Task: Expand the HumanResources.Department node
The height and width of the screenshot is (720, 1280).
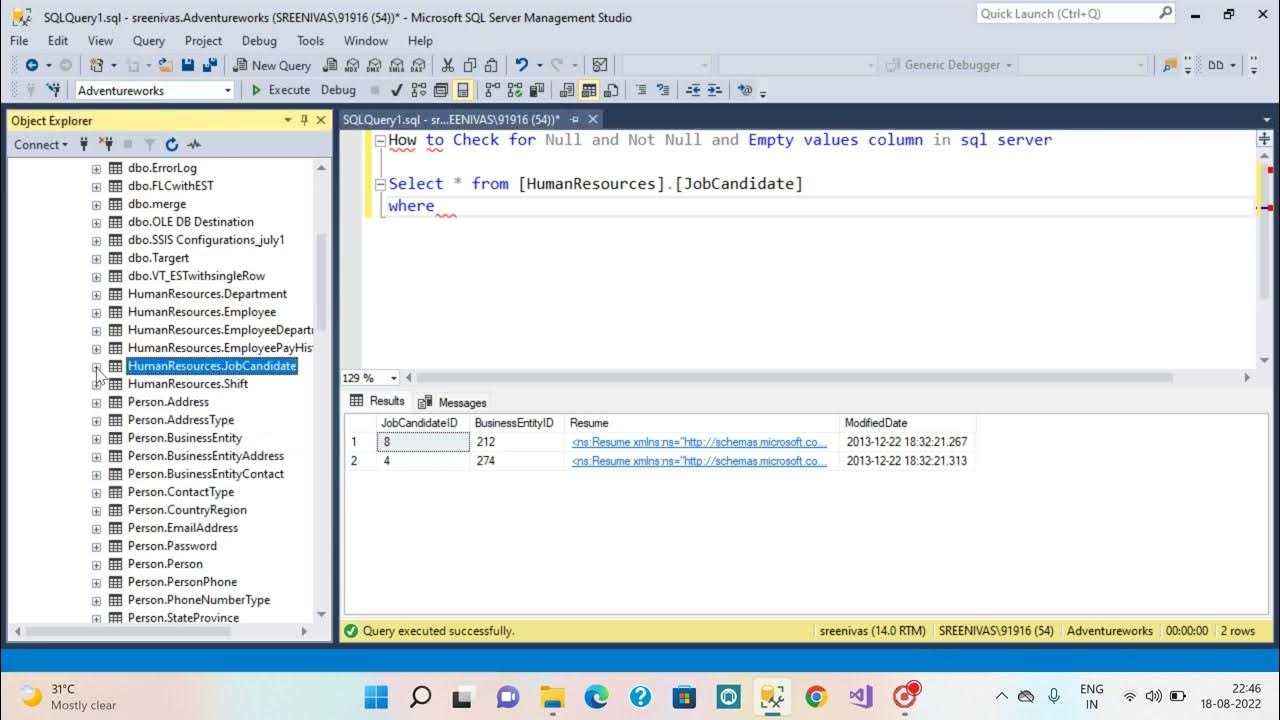Action: [x=96, y=295]
